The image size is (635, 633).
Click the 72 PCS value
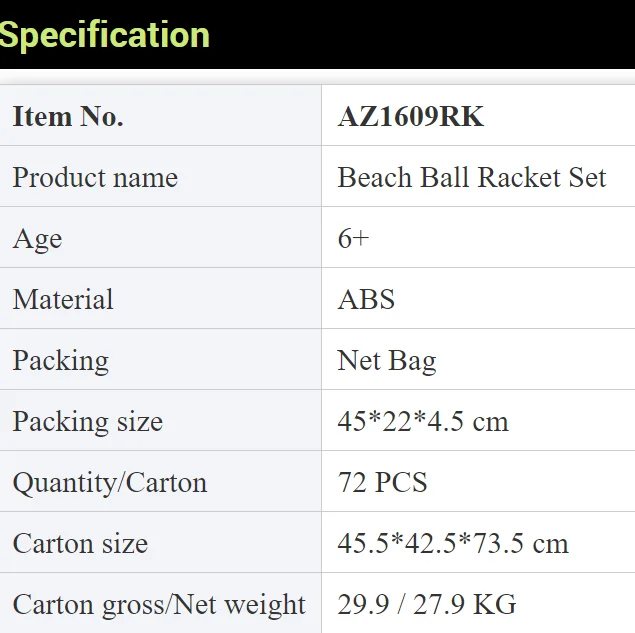coord(382,482)
